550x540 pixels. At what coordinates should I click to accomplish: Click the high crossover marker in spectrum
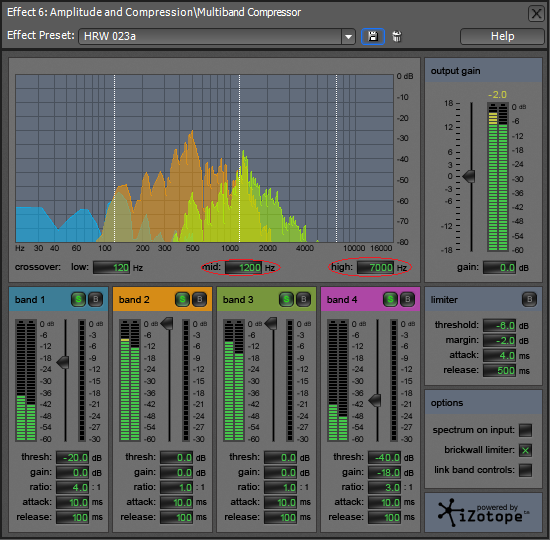336,158
